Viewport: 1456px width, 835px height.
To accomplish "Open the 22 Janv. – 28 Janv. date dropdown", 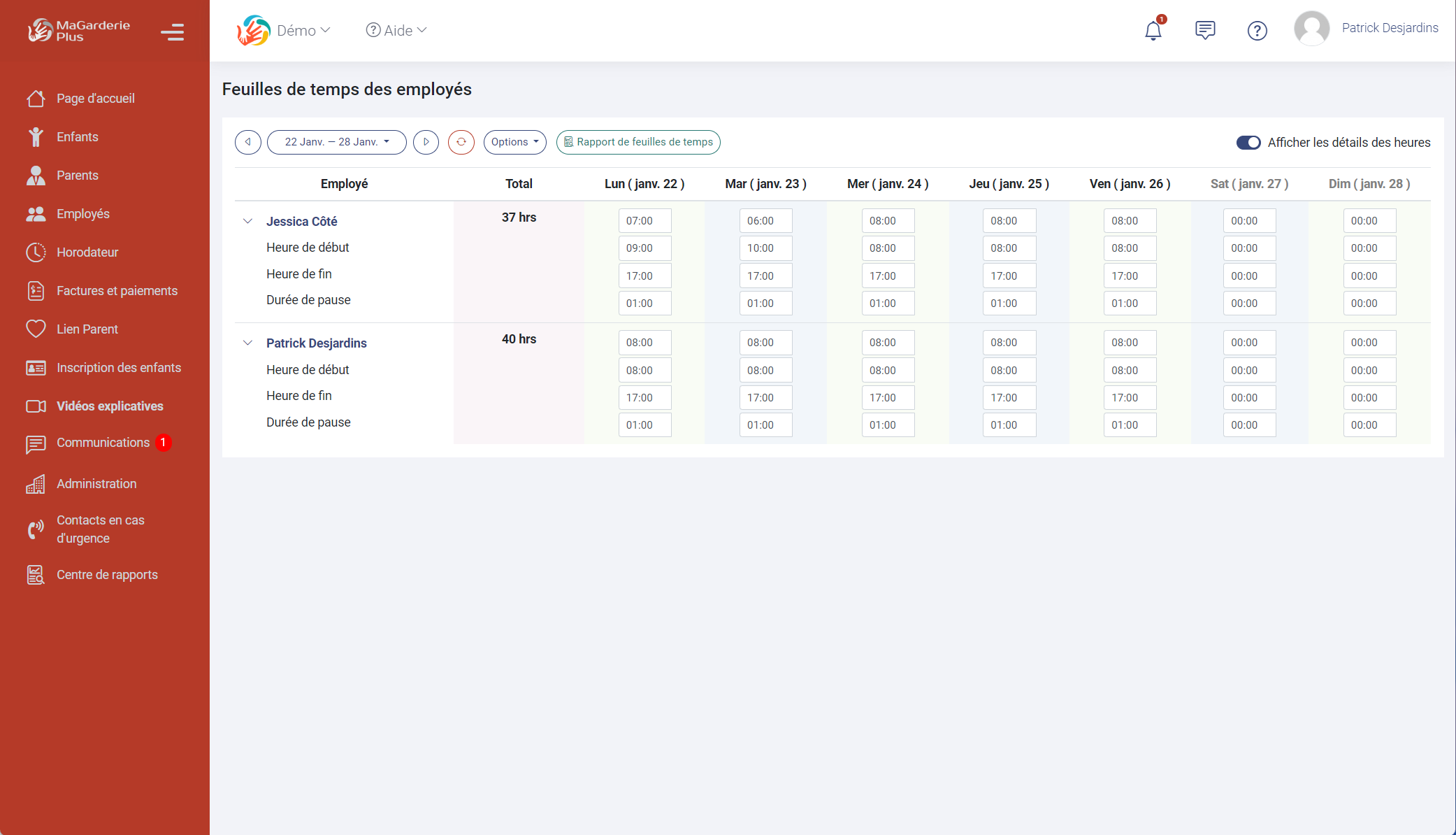I will pos(336,142).
